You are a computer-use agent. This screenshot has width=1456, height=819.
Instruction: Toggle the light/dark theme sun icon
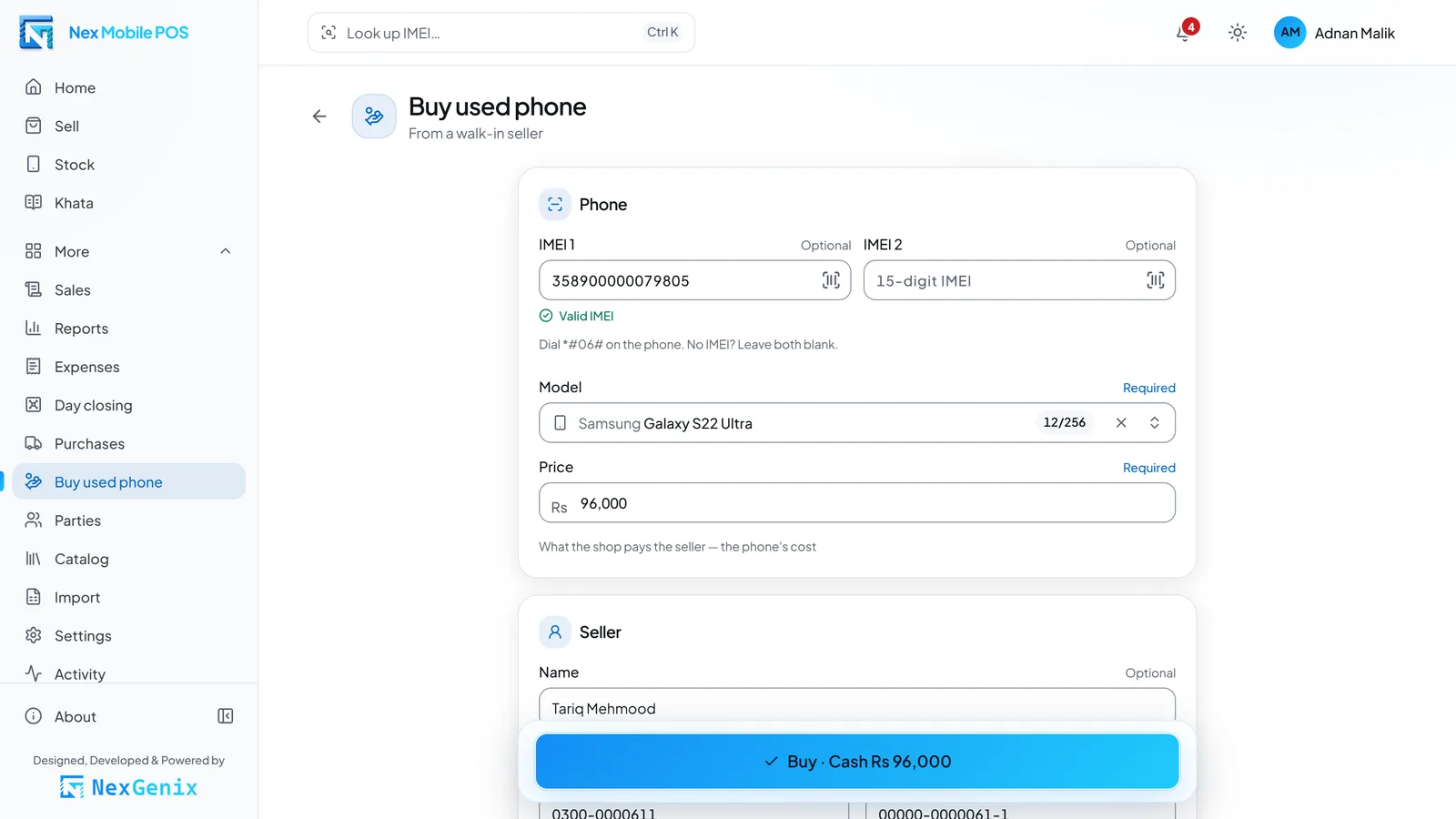pyautogui.click(x=1237, y=33)
